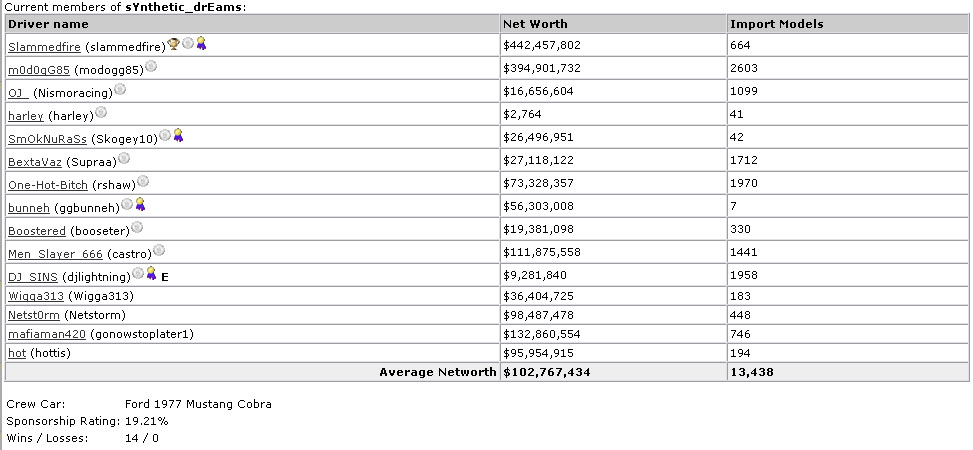Open the Slammedfire driver profile link
The height and width of the screenshot is (450, 973).
tap(45, 47)
